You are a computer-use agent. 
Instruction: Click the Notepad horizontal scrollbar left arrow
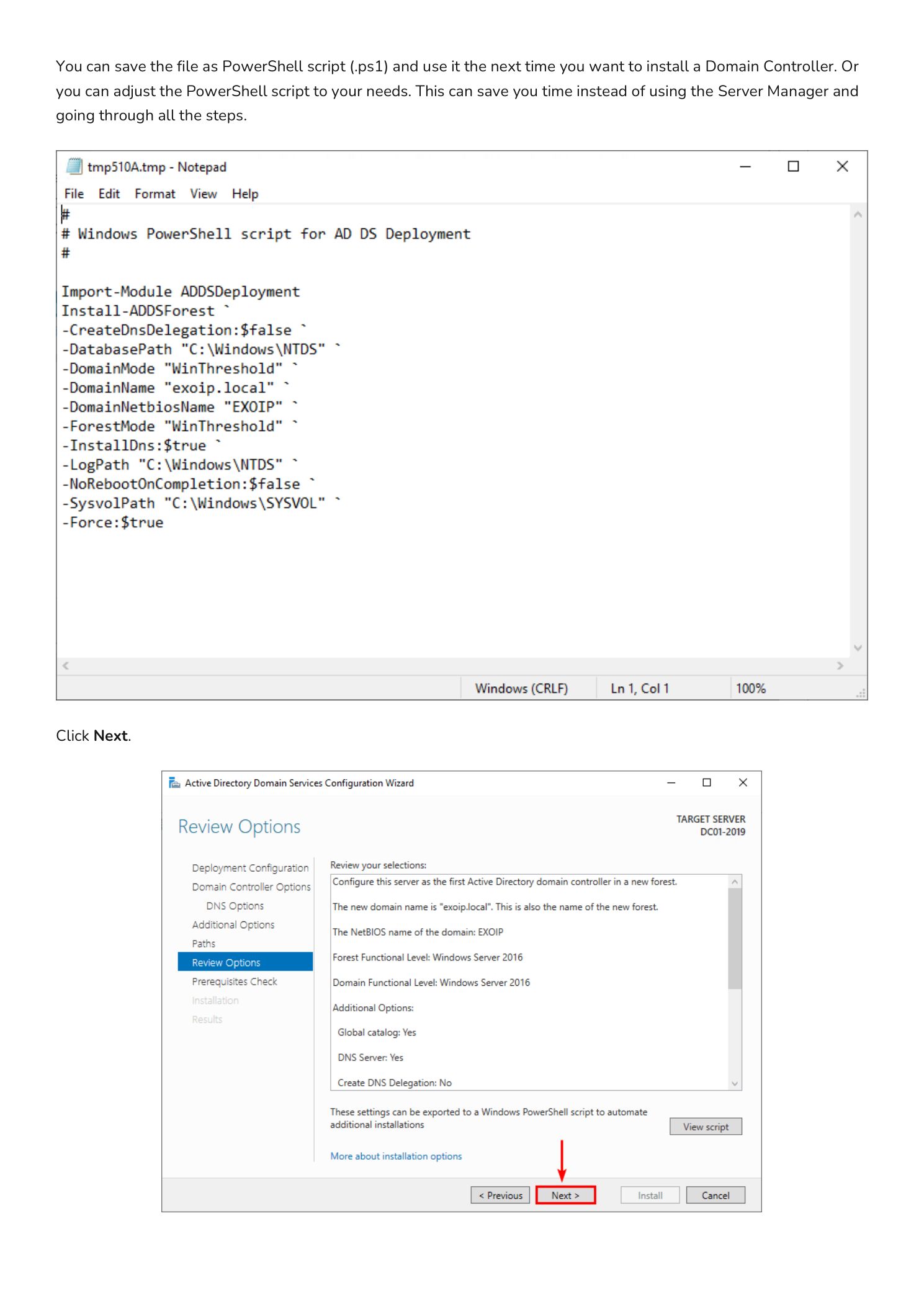click(66, 665)
